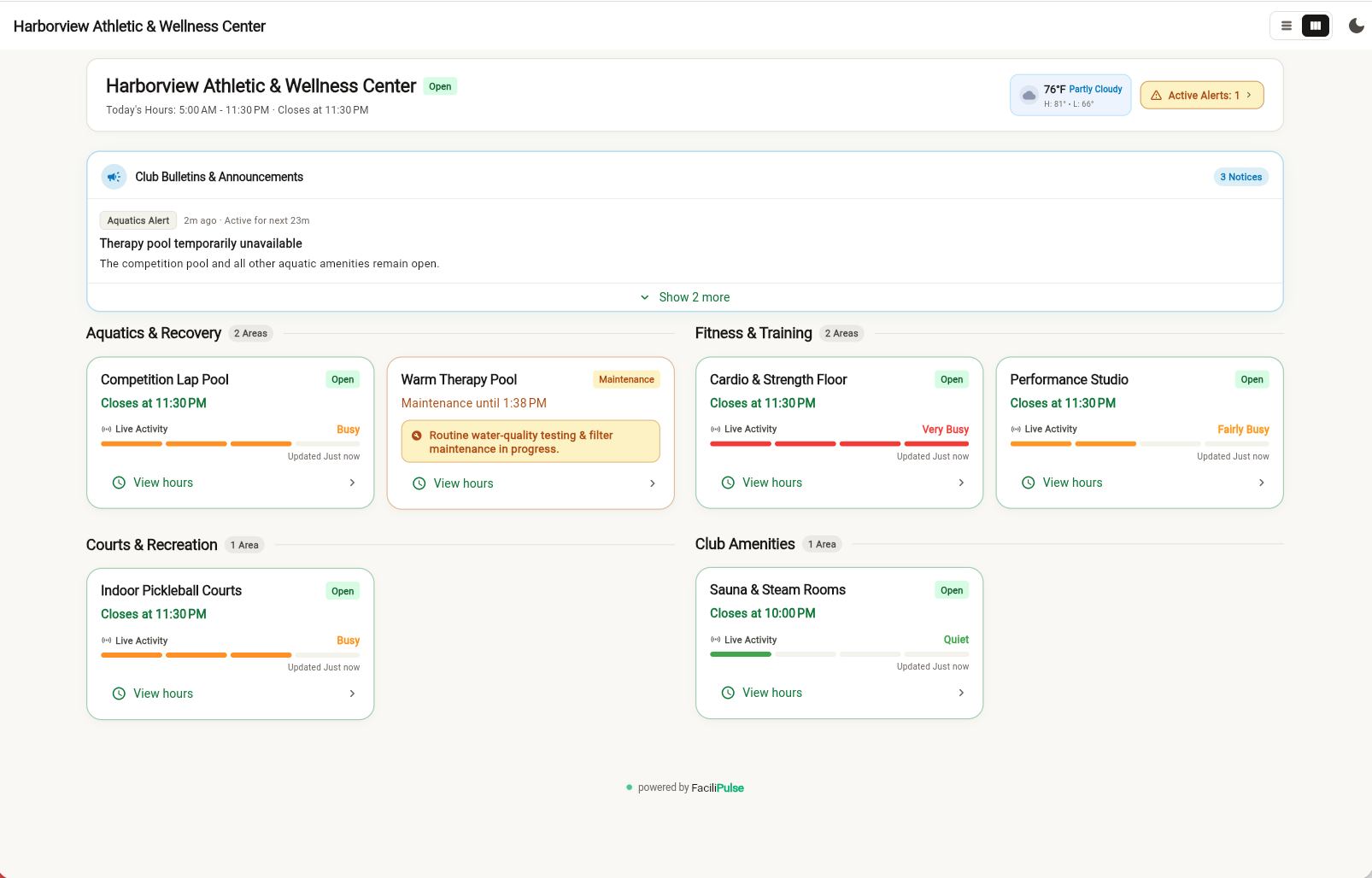The height and width of the screenshot is (878, 1372).
Task: Click Maintenance until 1:38 PM text
Action: coord(474,403)
